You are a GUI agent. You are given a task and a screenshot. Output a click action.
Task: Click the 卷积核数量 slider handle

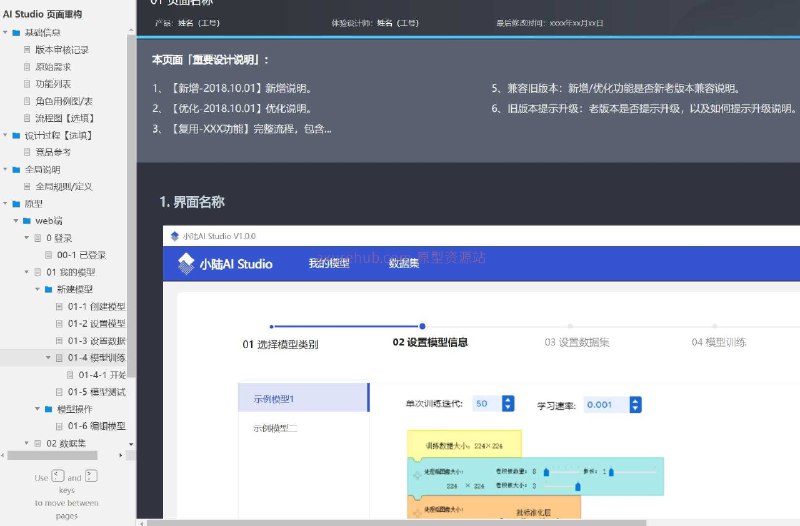tap(546, 472)
